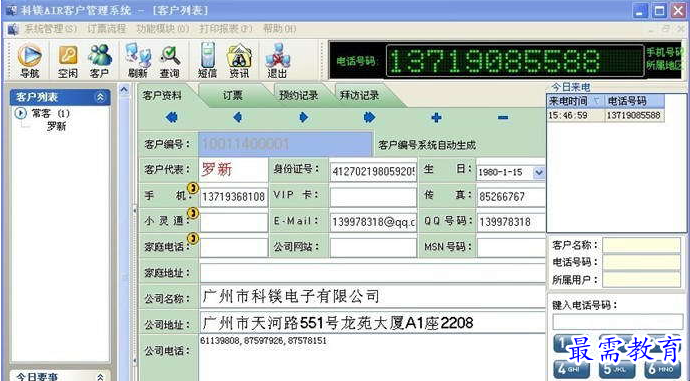Switch to the 客户资料 tab
Viewport: 690px width, 381px height.
point(162,95)
